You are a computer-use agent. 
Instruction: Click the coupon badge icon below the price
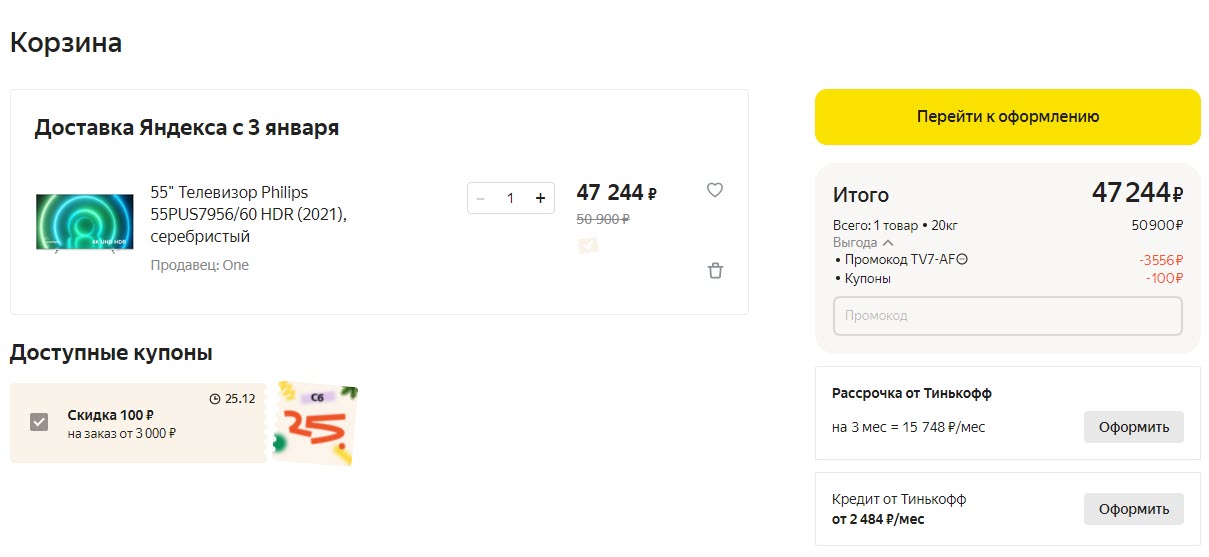(x=587, y=244)
